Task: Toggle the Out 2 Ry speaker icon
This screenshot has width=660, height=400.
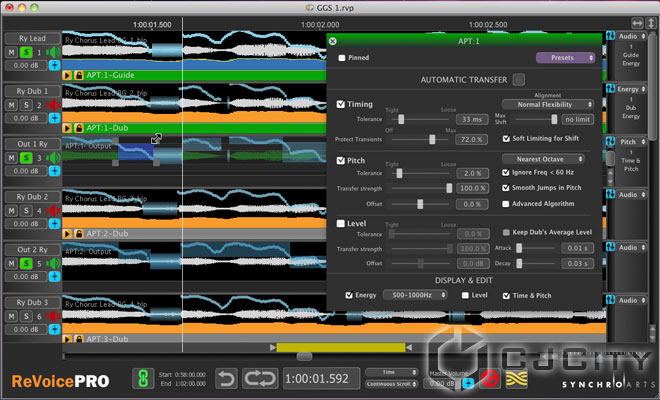Action: point(53,264)
